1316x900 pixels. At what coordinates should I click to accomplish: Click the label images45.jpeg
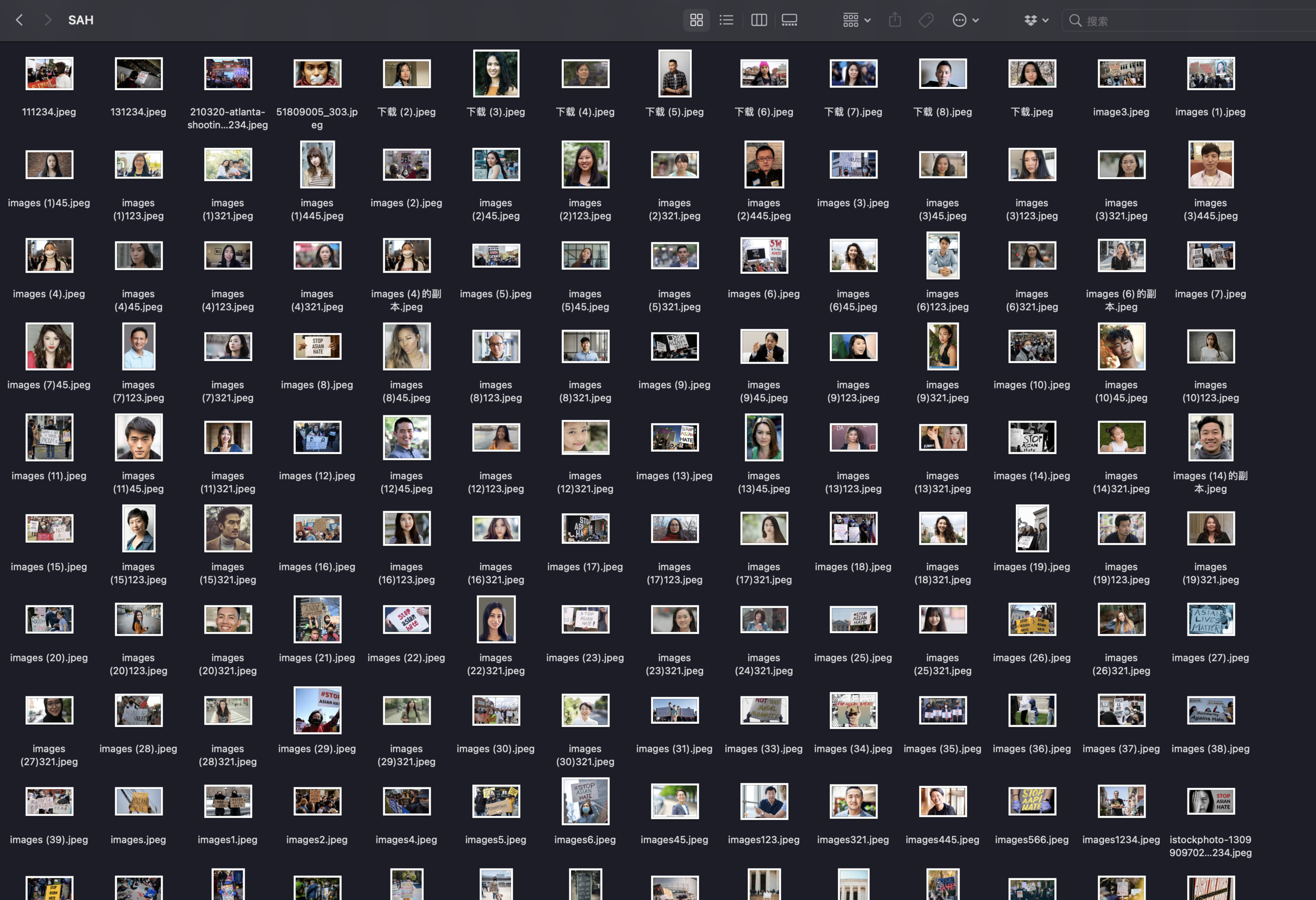point(675,839)
